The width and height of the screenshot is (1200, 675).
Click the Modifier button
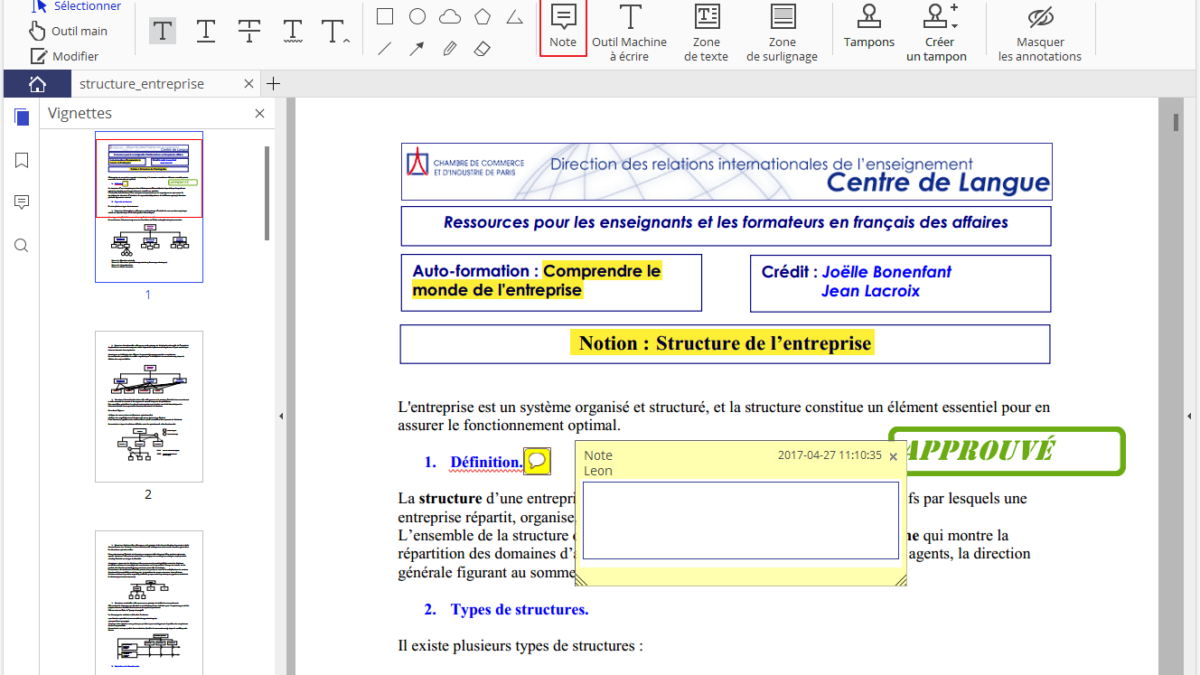click(x=65, y=56)
